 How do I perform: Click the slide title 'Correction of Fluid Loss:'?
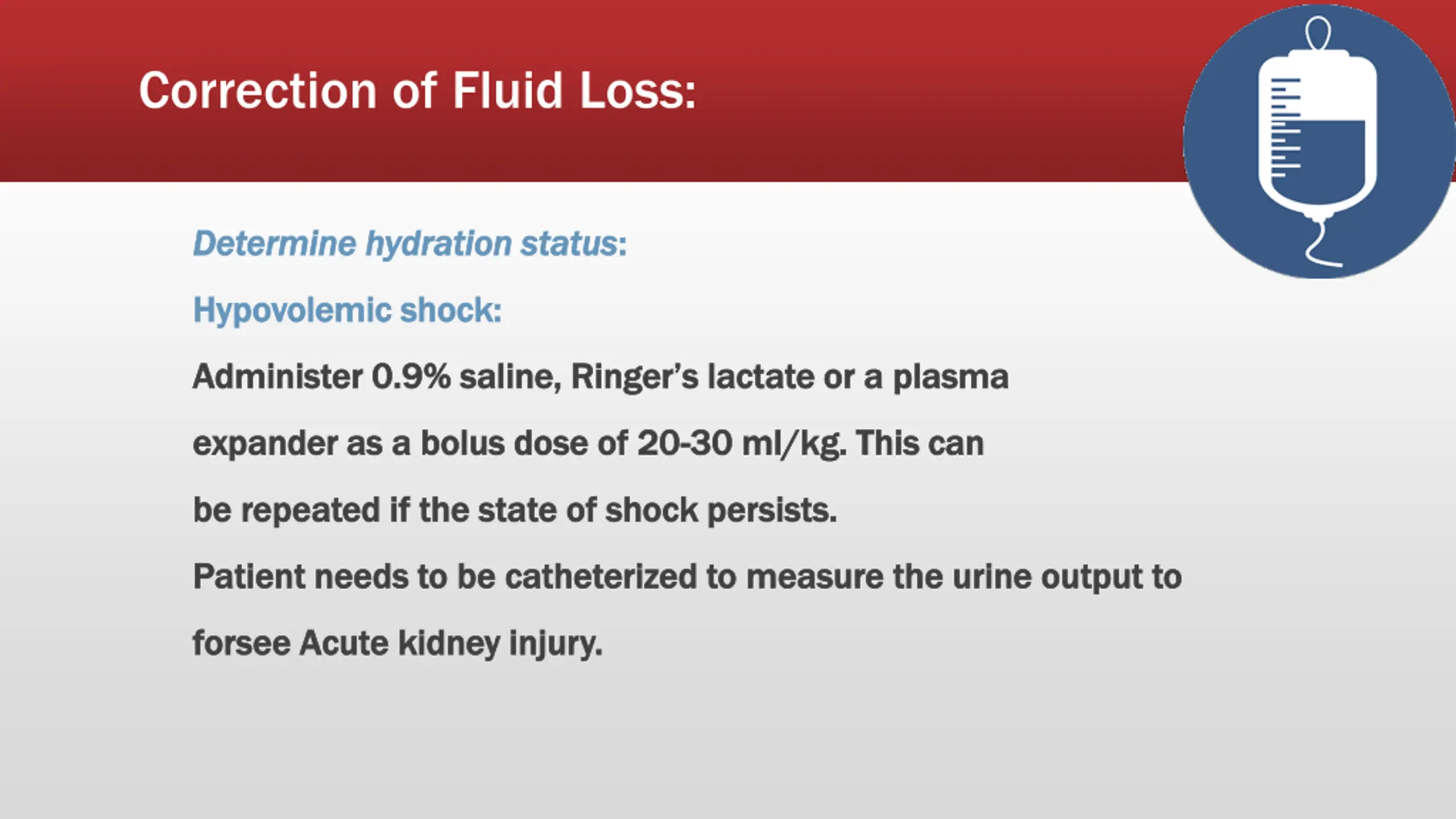tap(417, 91)
